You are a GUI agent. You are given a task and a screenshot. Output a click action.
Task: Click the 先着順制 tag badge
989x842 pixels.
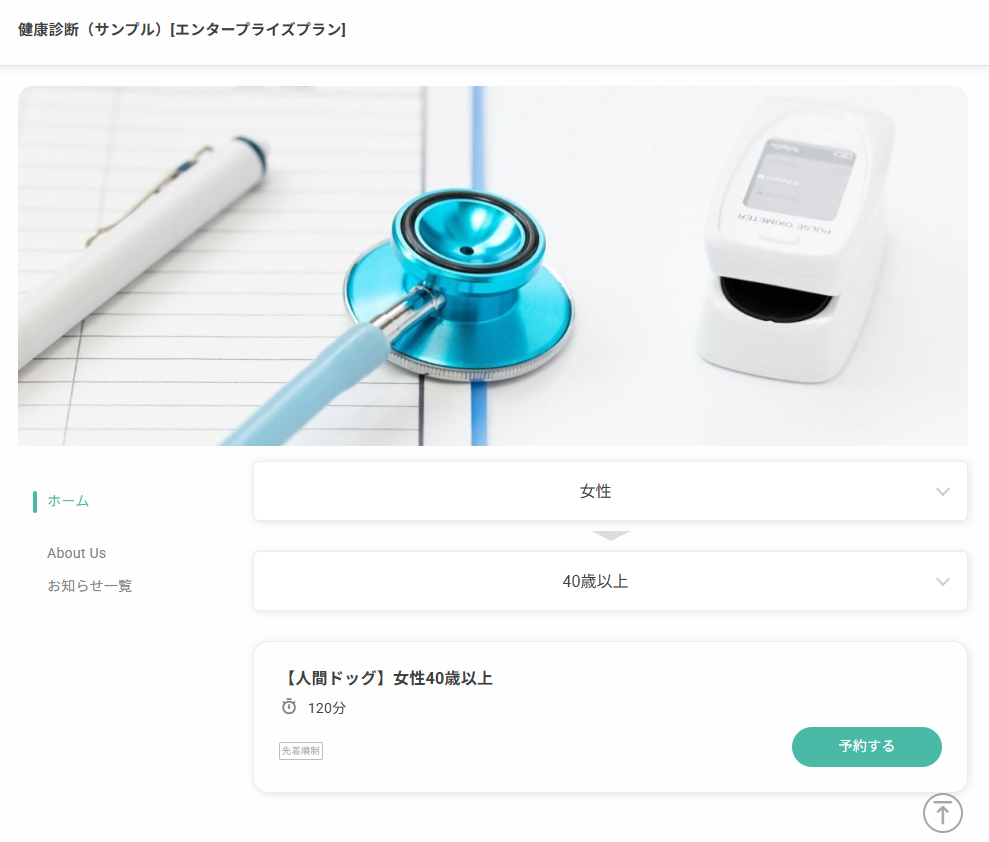(301, 751)
